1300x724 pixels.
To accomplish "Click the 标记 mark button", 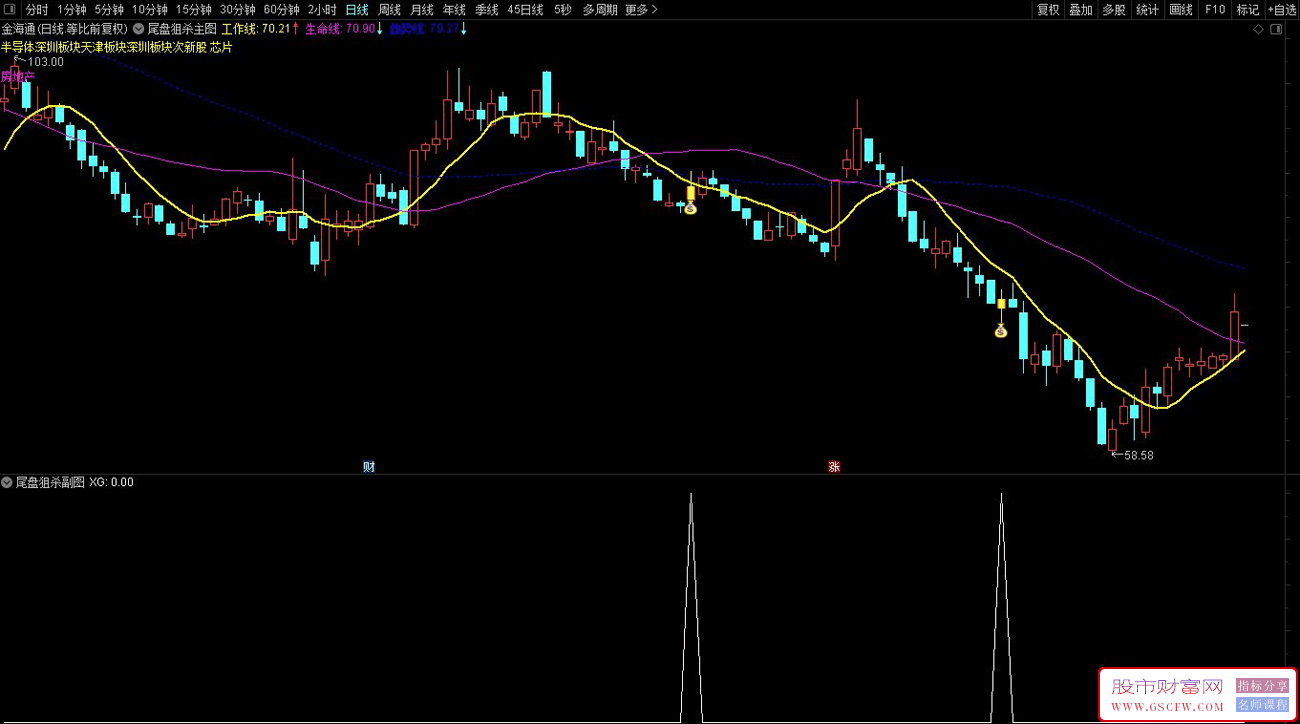I will pyautogui.click(x=1248, y=10).
